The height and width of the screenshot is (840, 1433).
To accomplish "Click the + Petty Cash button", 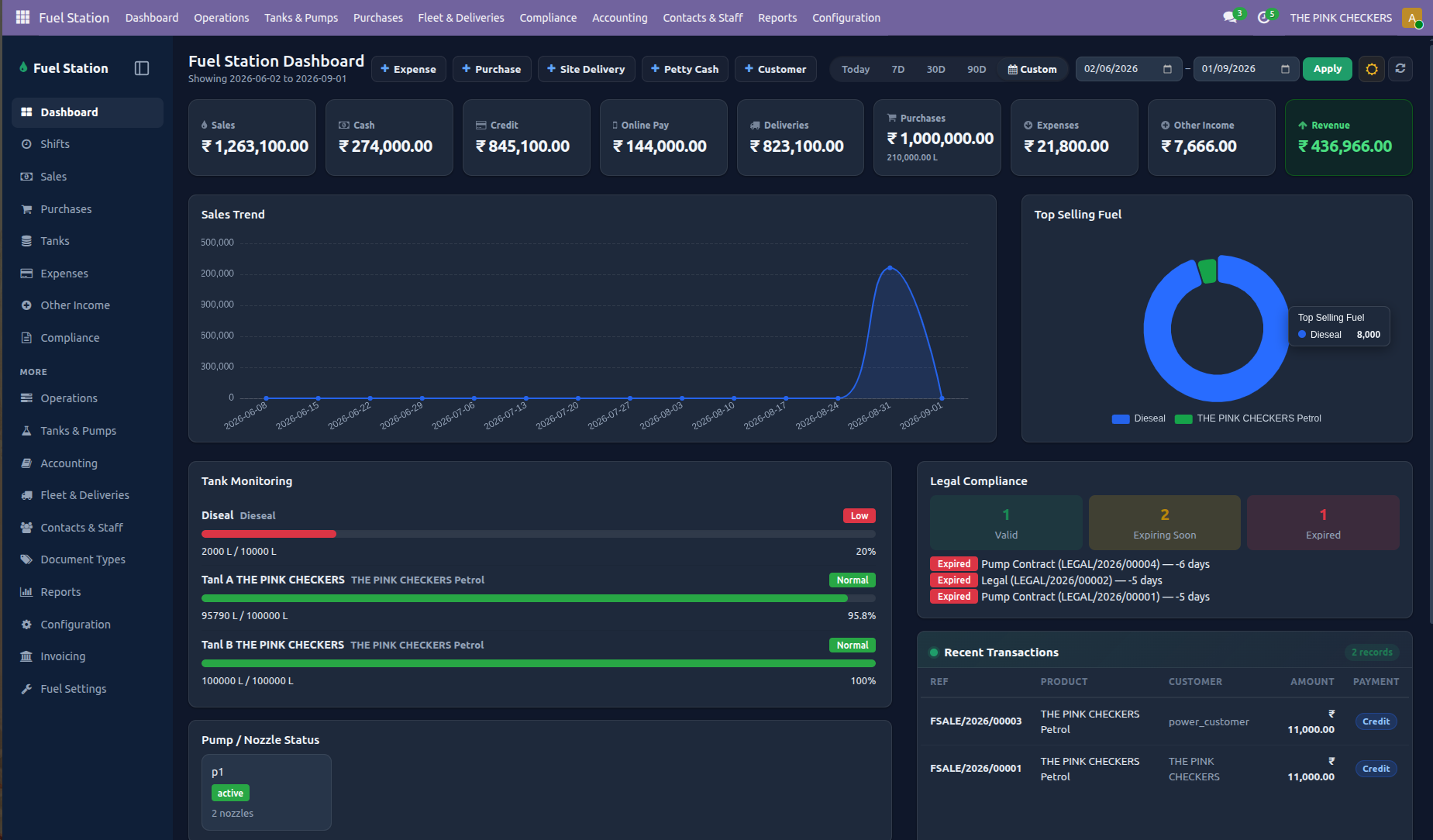I will pos(685,69).
